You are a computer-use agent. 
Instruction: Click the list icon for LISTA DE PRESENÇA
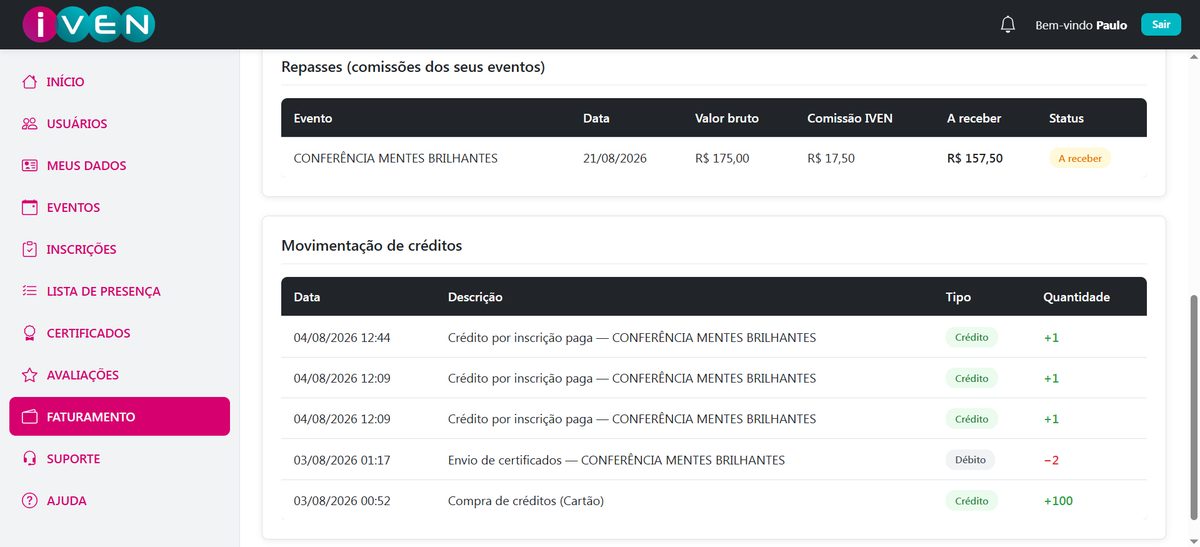[29, 291]
